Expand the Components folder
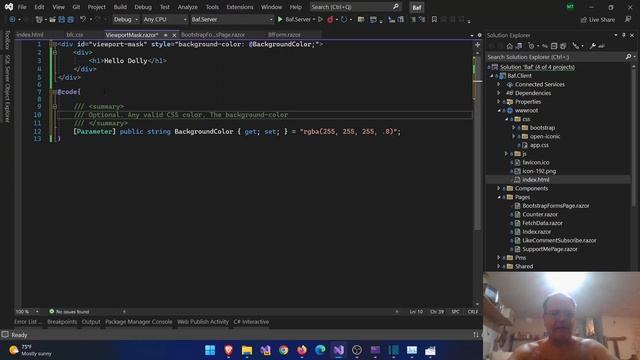 pos(499,189)
